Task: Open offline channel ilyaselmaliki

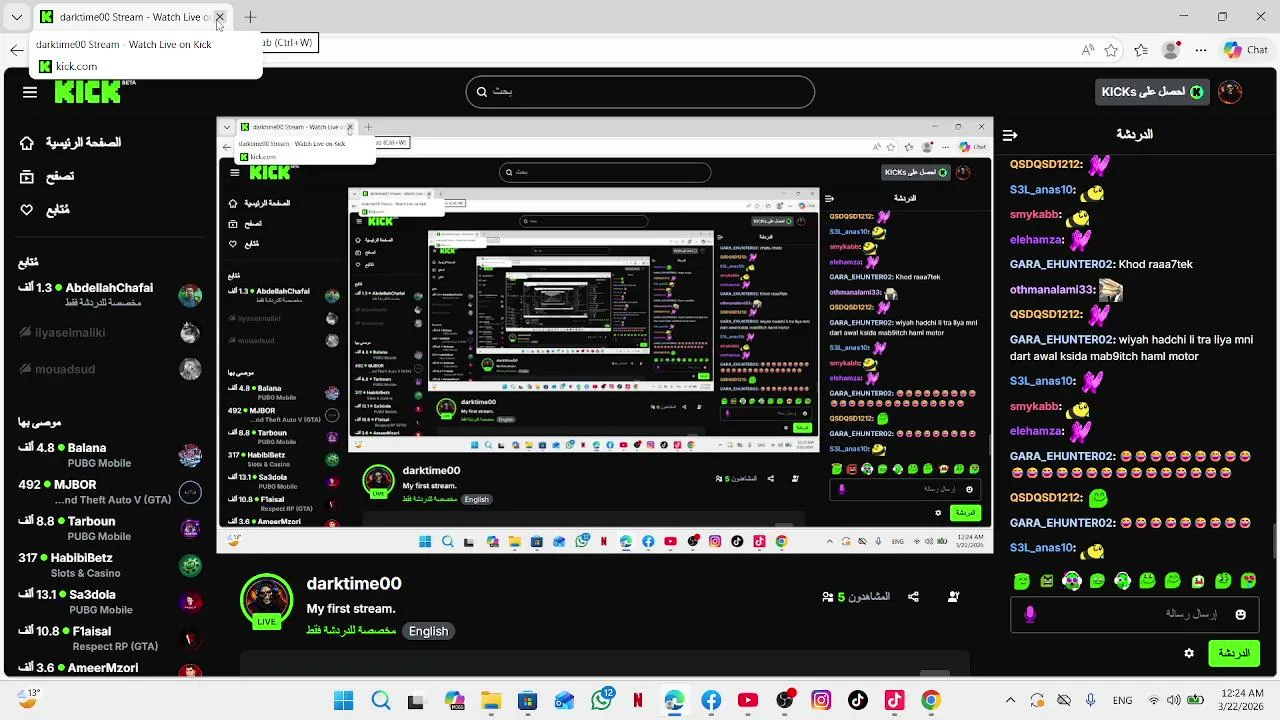Action: [110, 333]
